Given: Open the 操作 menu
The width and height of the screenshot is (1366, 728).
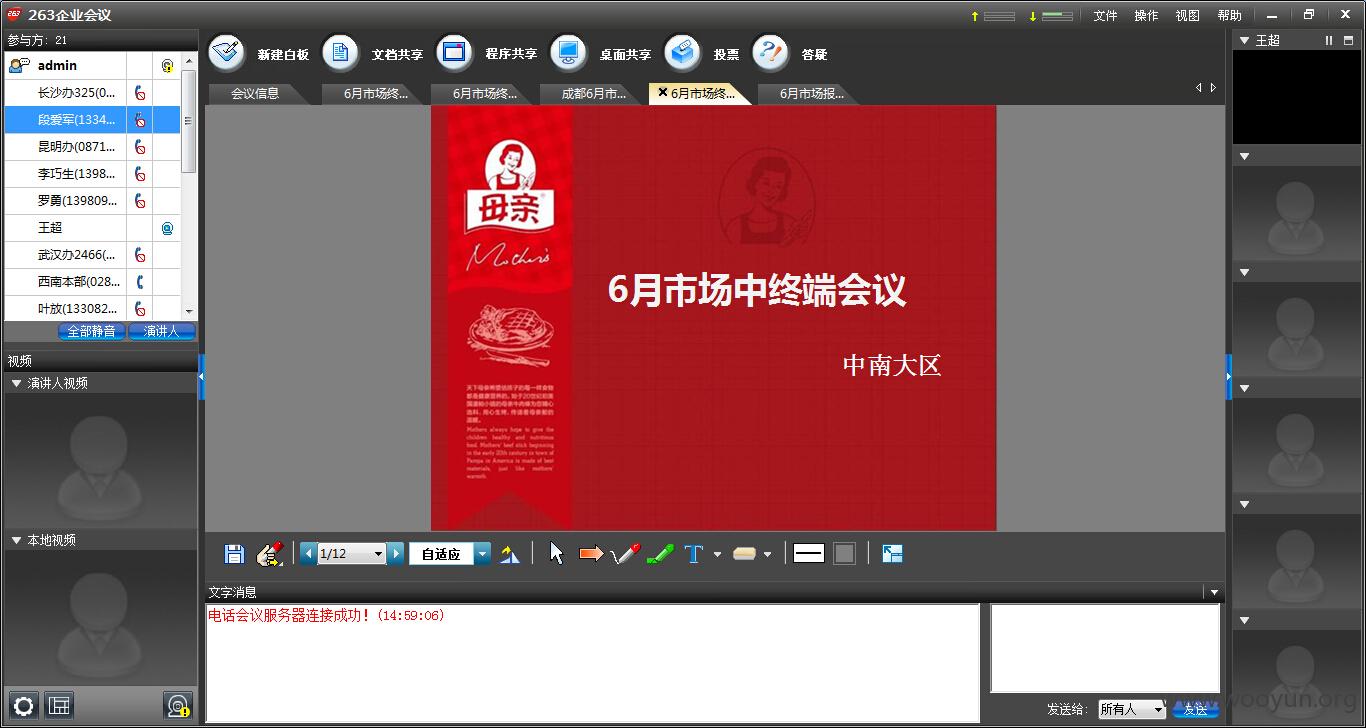Looking at the screenshot, I should pyautogui.click(x=1146, y=15).
